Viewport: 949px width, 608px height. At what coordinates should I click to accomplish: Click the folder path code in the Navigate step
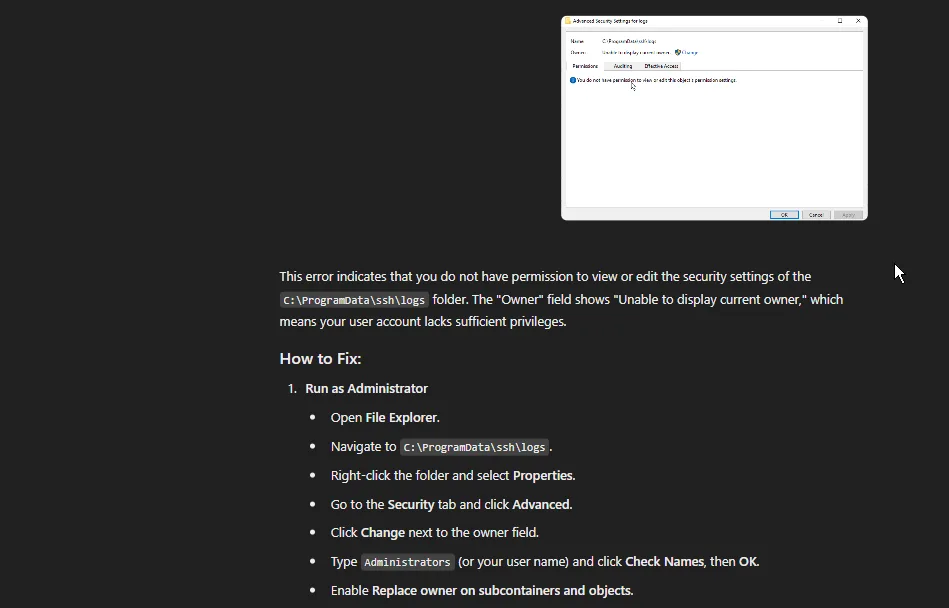coord(475,447)
